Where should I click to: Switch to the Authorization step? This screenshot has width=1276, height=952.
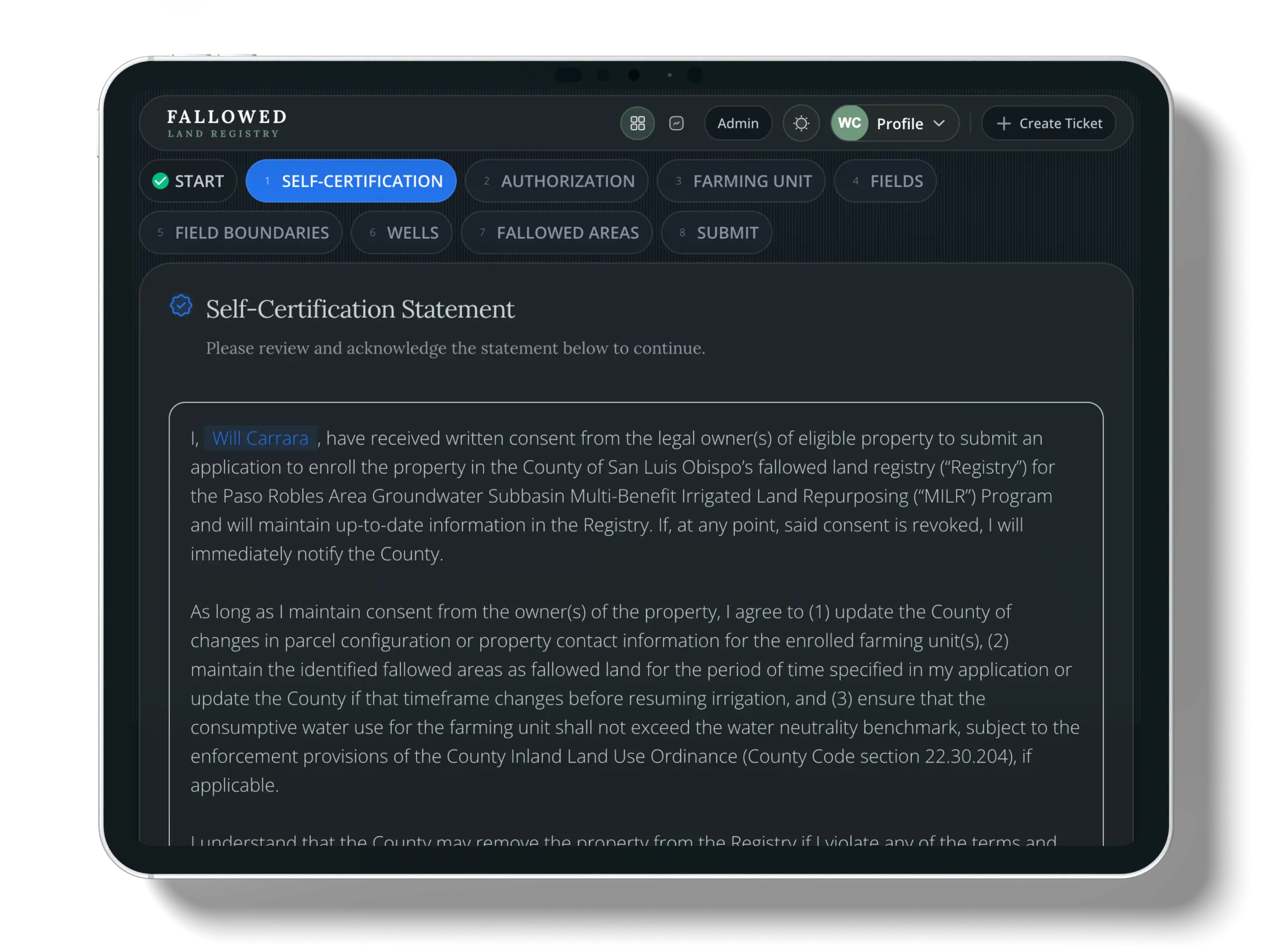[x=557, y=181]
